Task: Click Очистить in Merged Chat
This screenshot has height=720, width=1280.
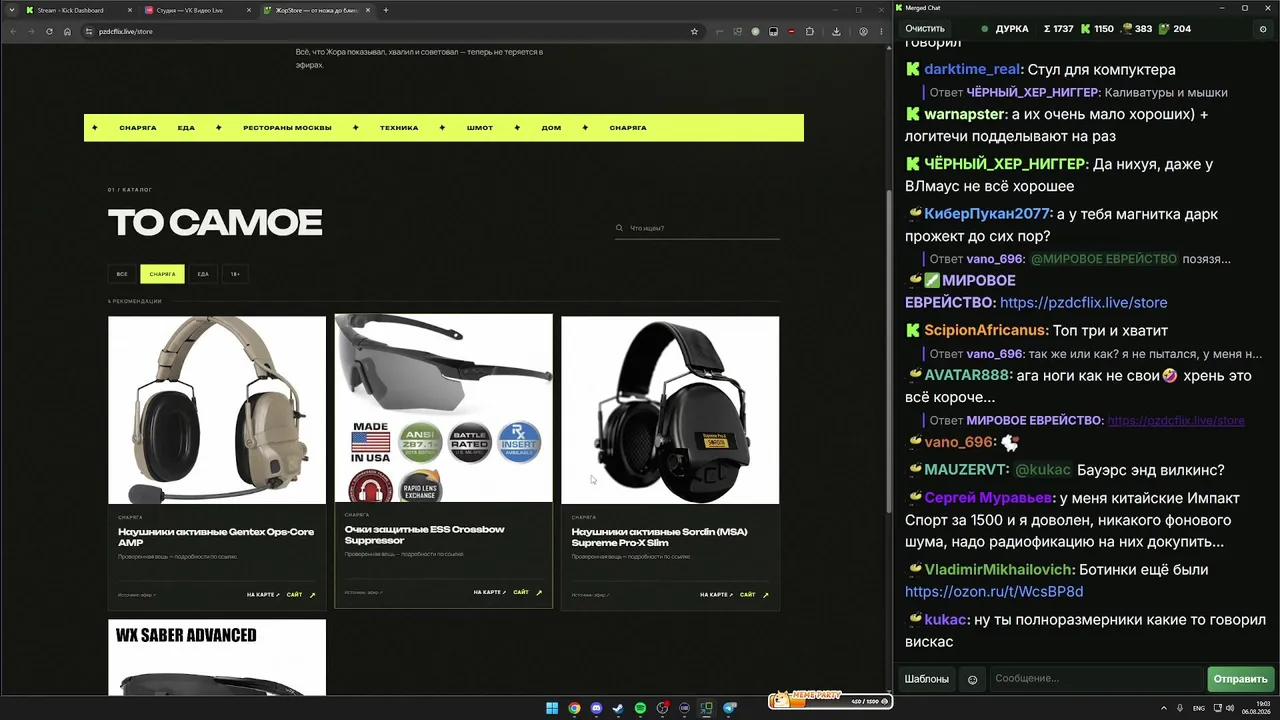Action: click(925, 29)
